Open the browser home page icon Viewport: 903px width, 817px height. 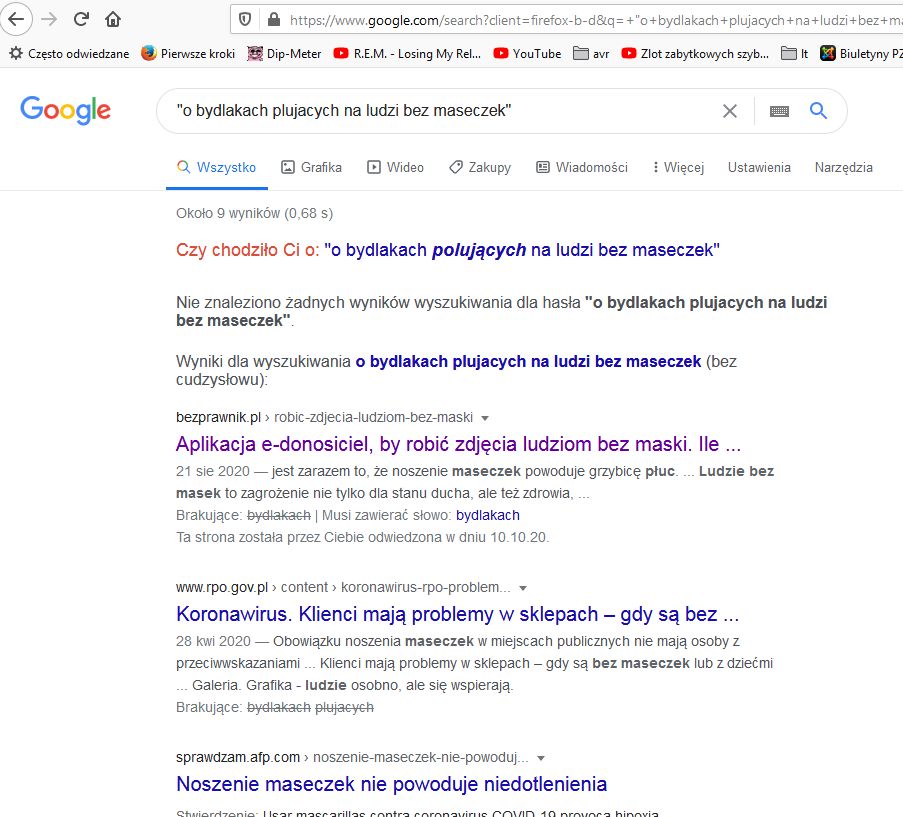pos(113,20)
